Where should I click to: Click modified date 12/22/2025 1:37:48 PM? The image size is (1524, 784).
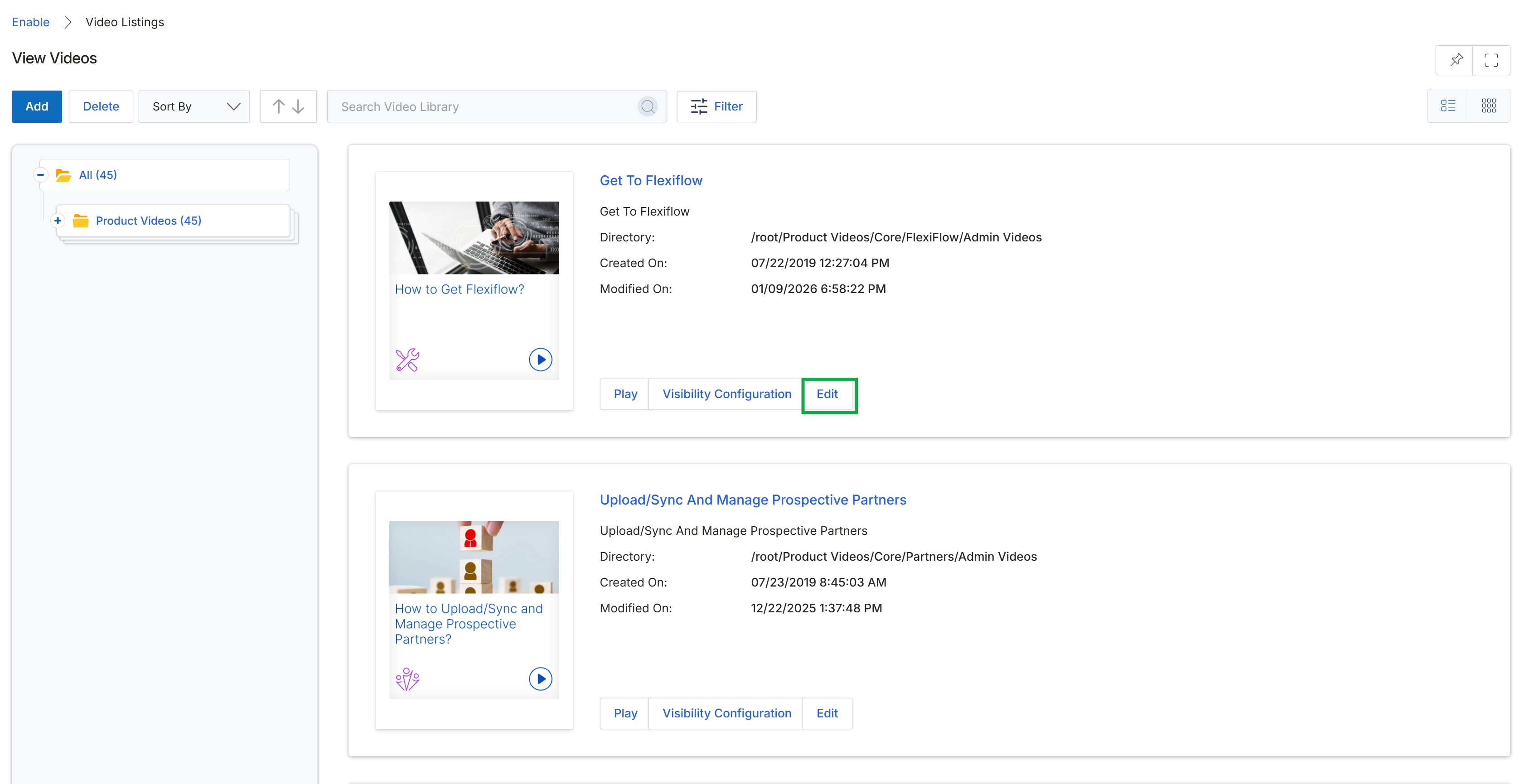[816, 608]
